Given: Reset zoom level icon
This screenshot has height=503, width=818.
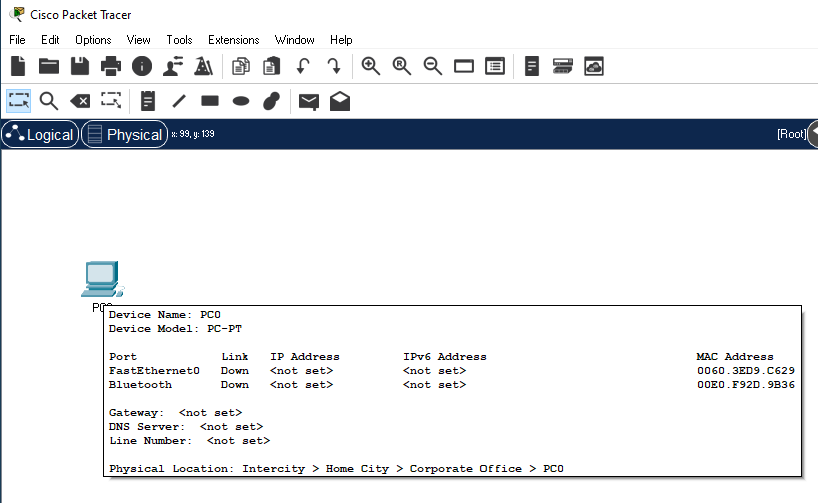Looking at the screenshot, I should coord(402,66).
